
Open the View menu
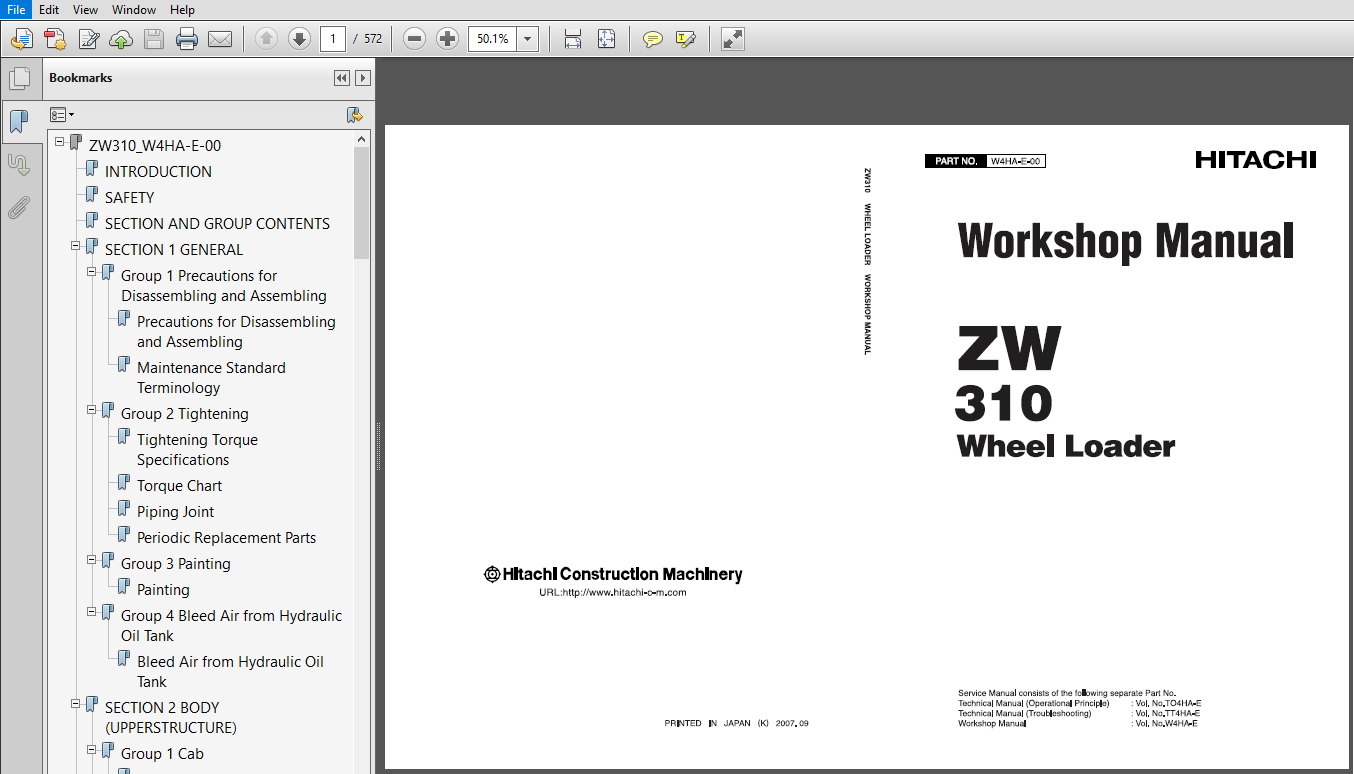(86, 9)
